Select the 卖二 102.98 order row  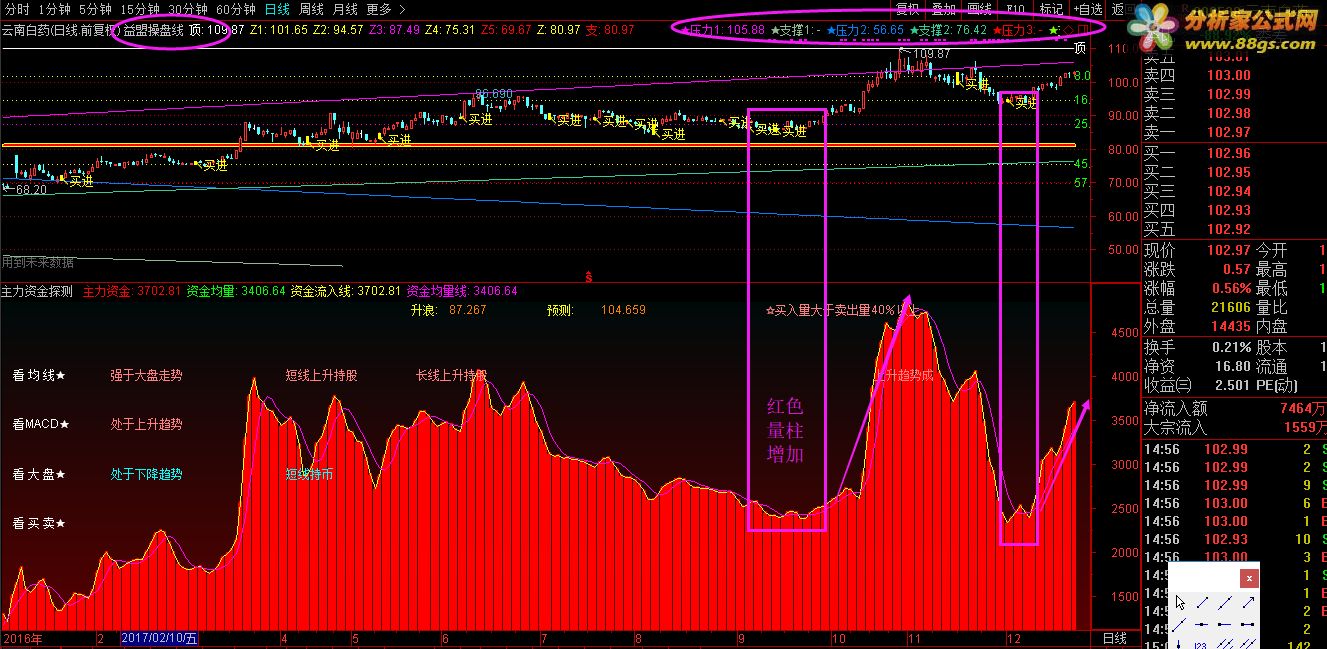[x=1198, y=113]
